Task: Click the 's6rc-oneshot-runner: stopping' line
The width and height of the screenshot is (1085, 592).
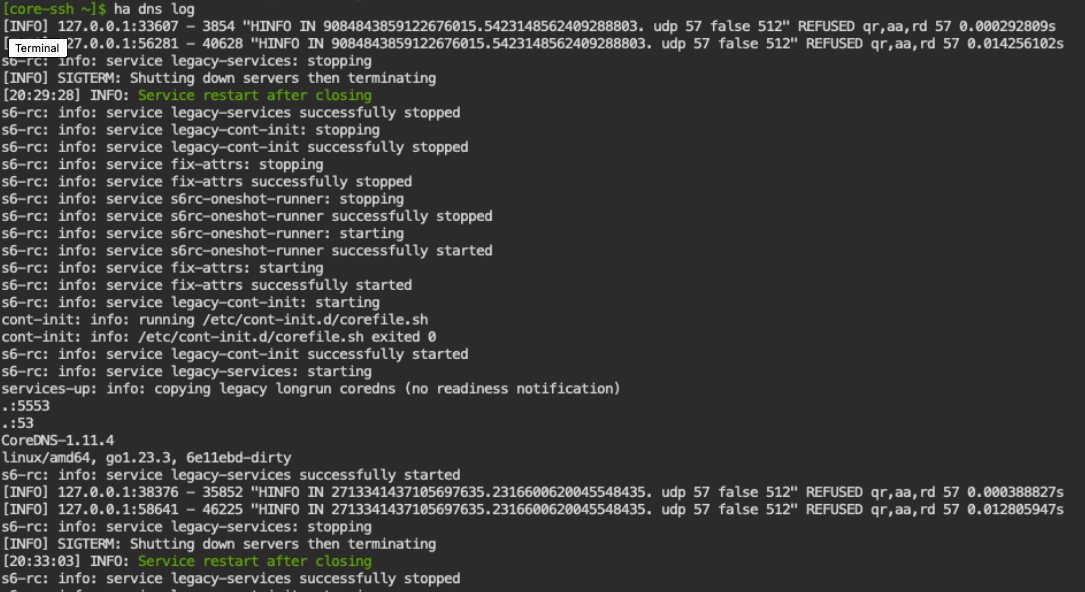Action: (202, 199)
